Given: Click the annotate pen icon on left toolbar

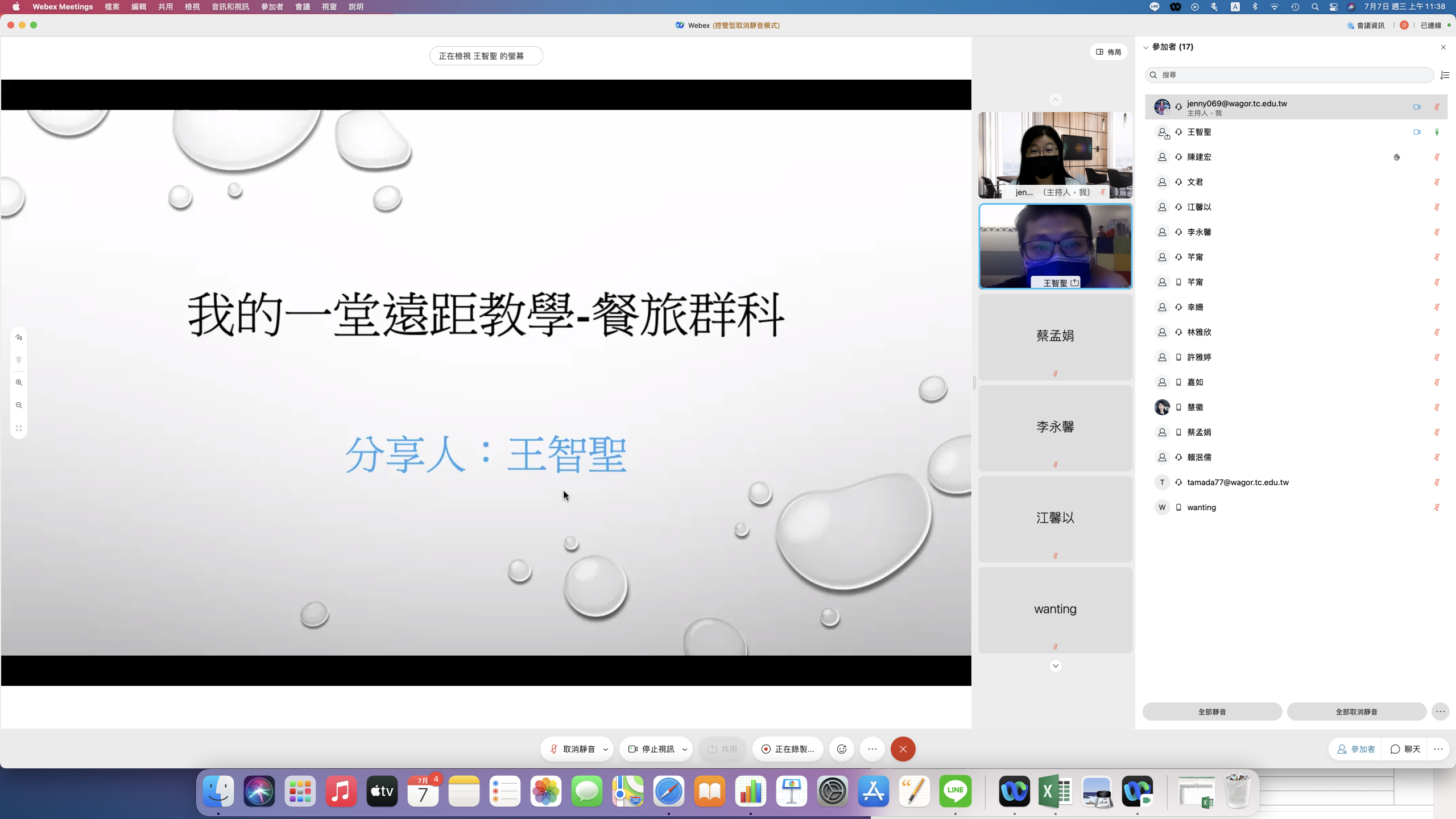Looking at the screenshot, I should 19,337.
